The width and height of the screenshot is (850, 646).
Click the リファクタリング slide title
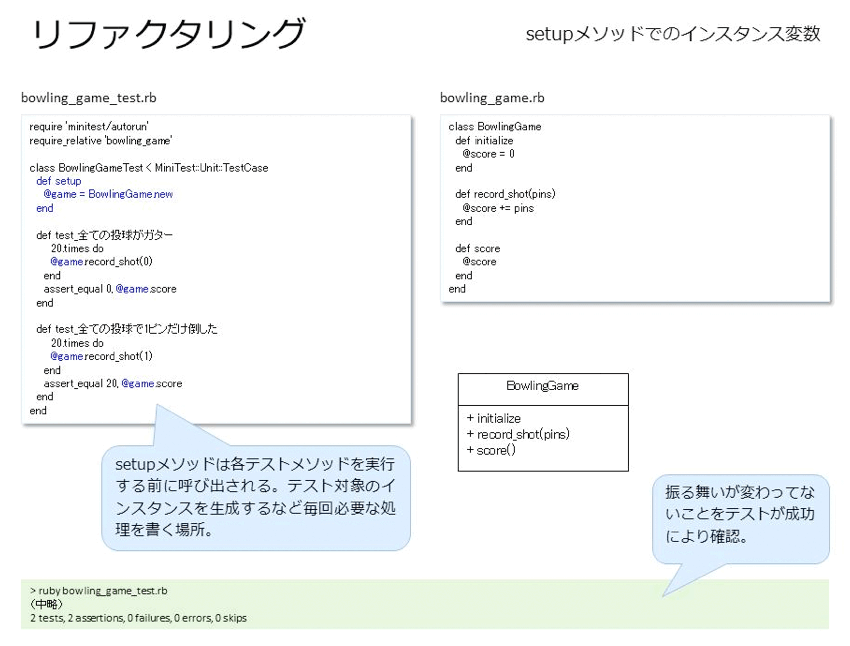click(169, 34)
